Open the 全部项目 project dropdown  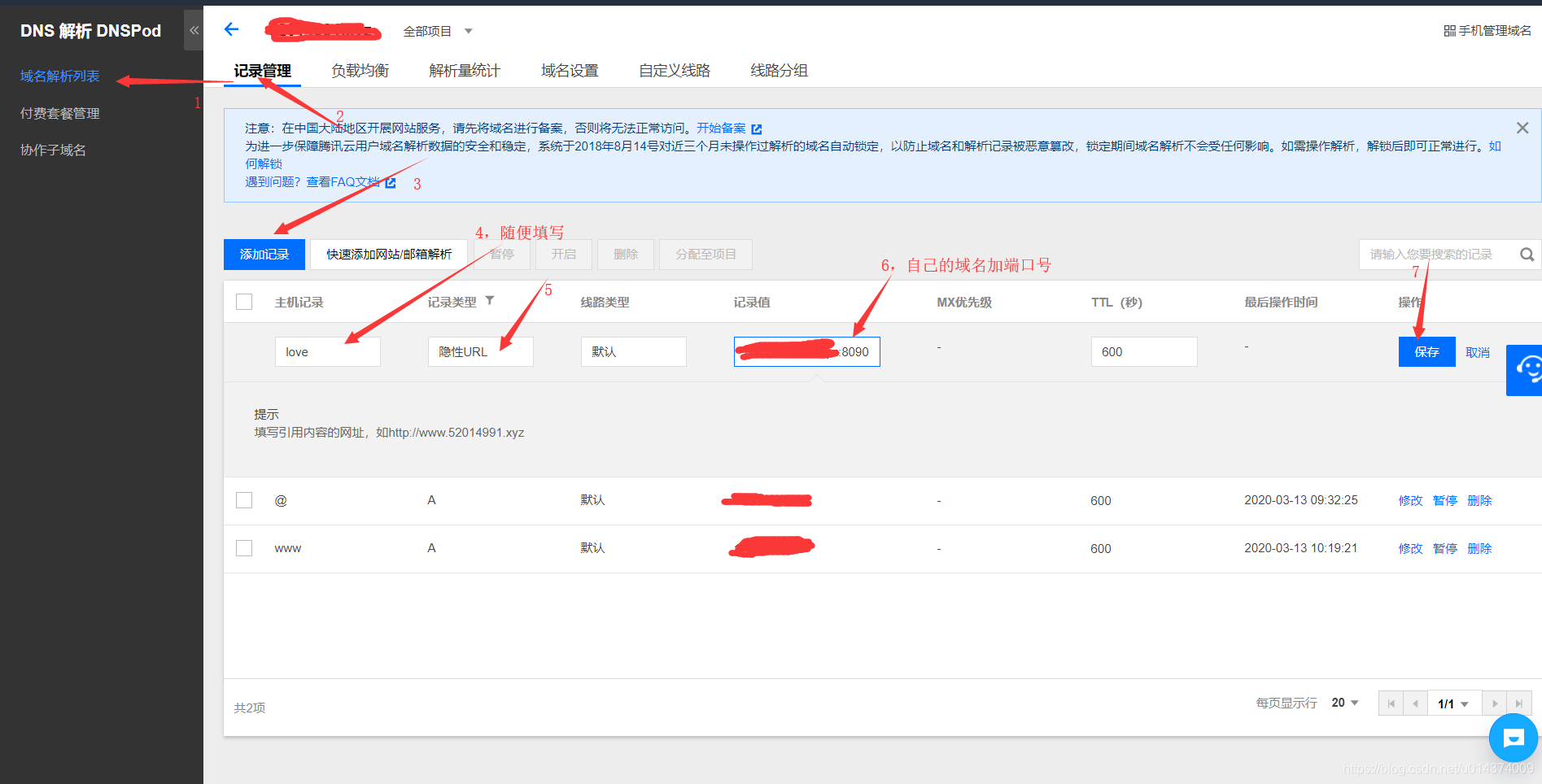coord(438,31)
